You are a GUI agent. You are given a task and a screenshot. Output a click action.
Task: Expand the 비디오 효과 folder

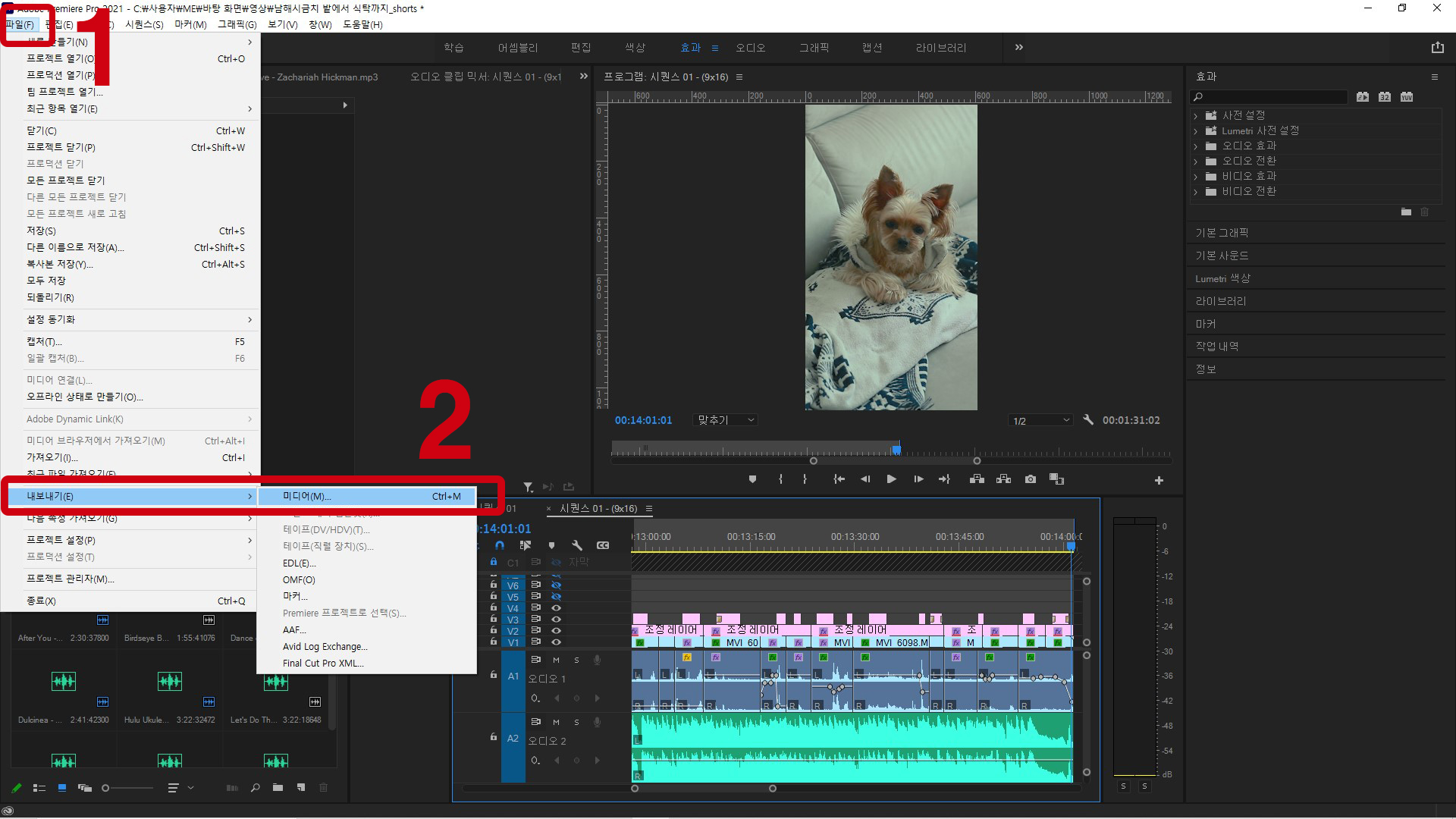(x=1196, y=177)
